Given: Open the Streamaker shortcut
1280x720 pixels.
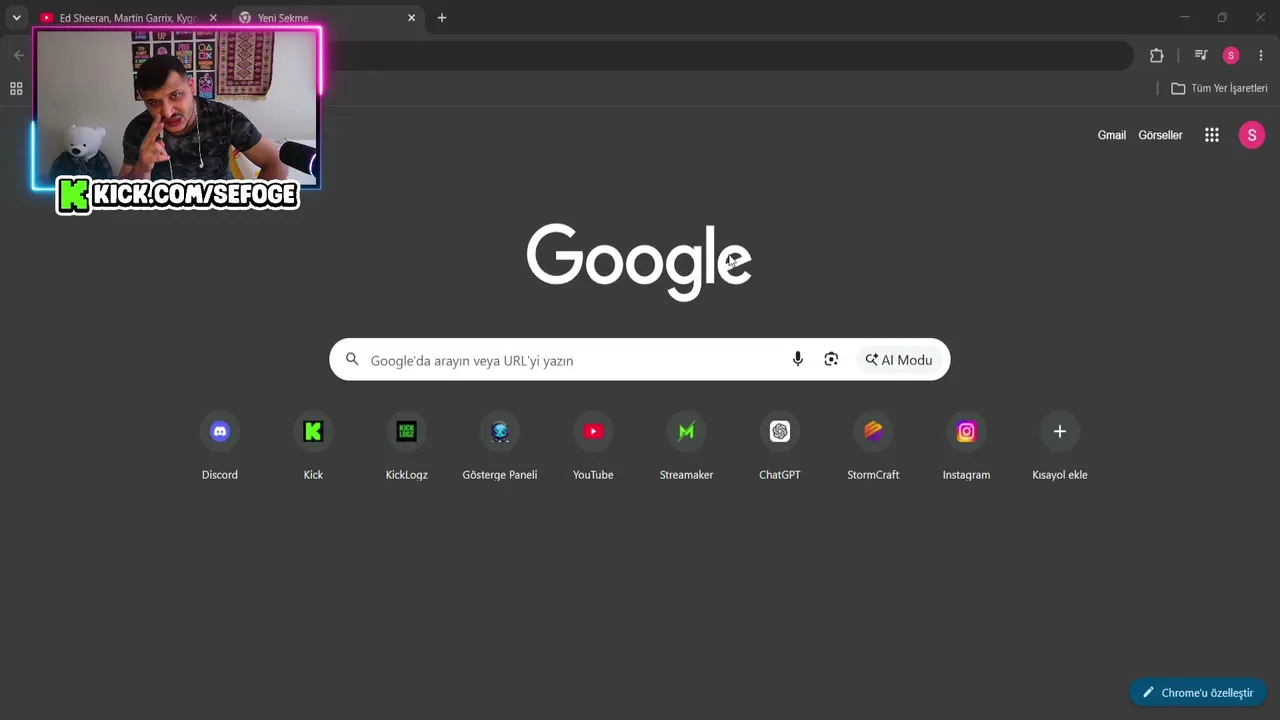Looking at the screenshot, I should coord(686,447).
